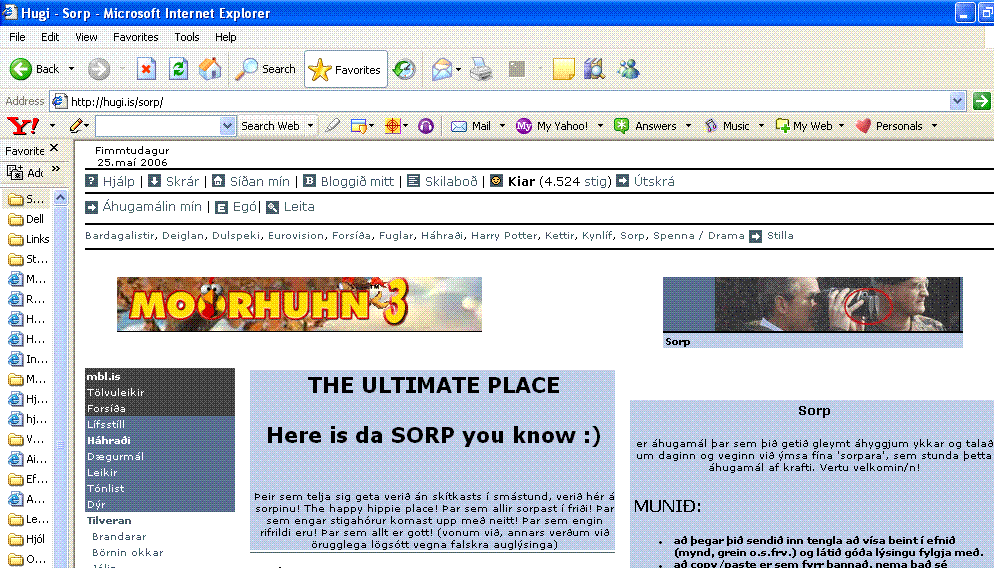994x568 pixels.
Task: Expand Mail dropdown arrow
Action: (x=502, y=126)
